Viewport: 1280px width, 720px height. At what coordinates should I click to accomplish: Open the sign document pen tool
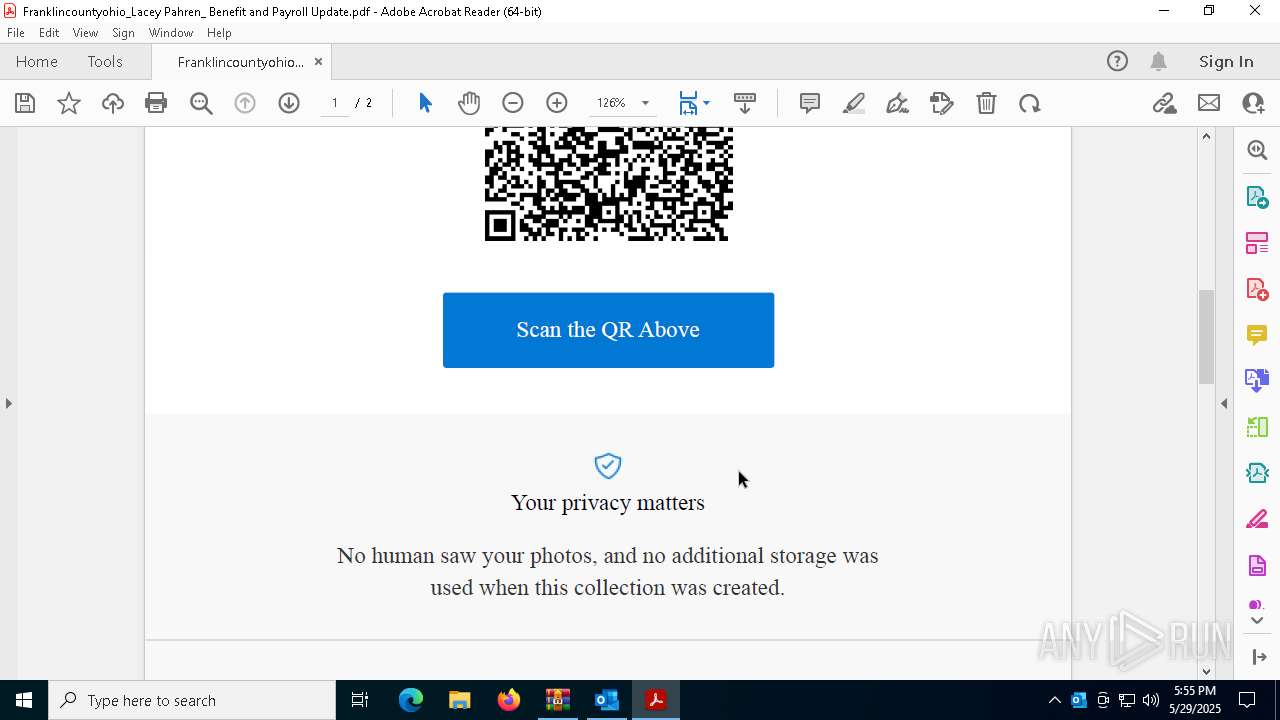898,103
